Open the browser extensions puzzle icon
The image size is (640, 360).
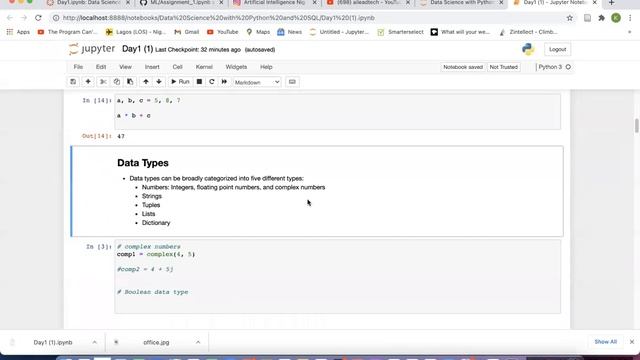[601, 18]
